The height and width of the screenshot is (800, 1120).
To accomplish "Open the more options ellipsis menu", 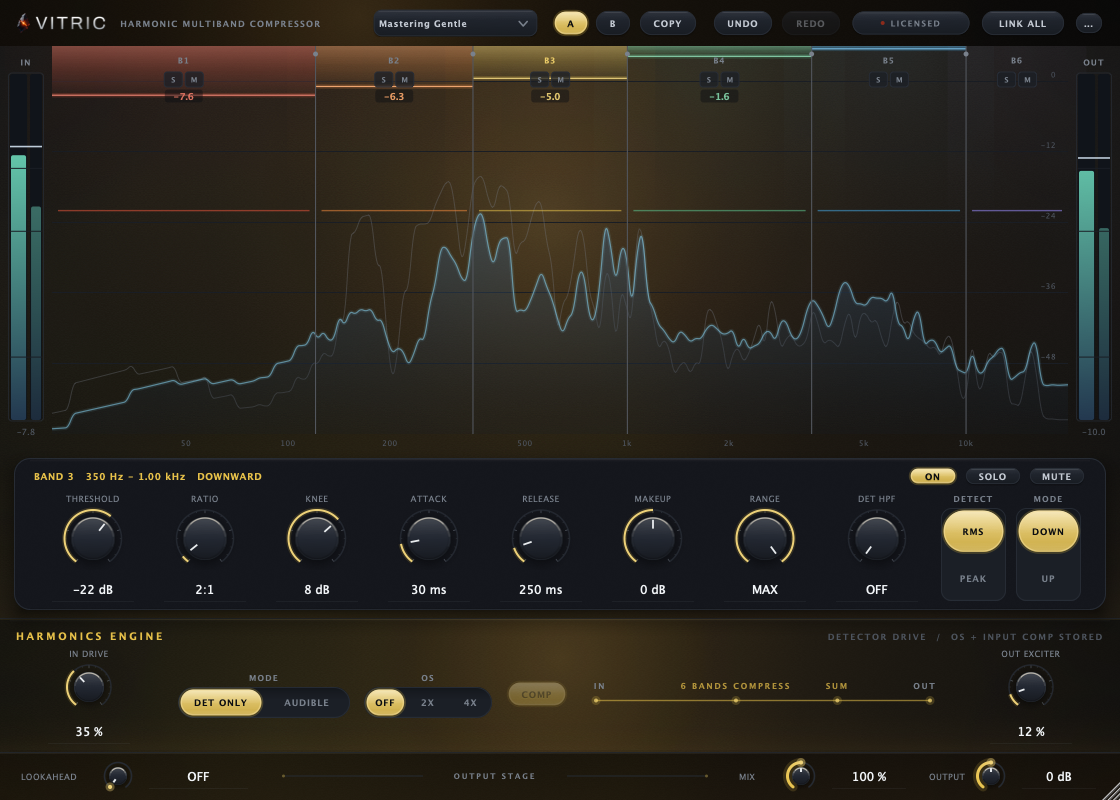I will click(1089, 24).
